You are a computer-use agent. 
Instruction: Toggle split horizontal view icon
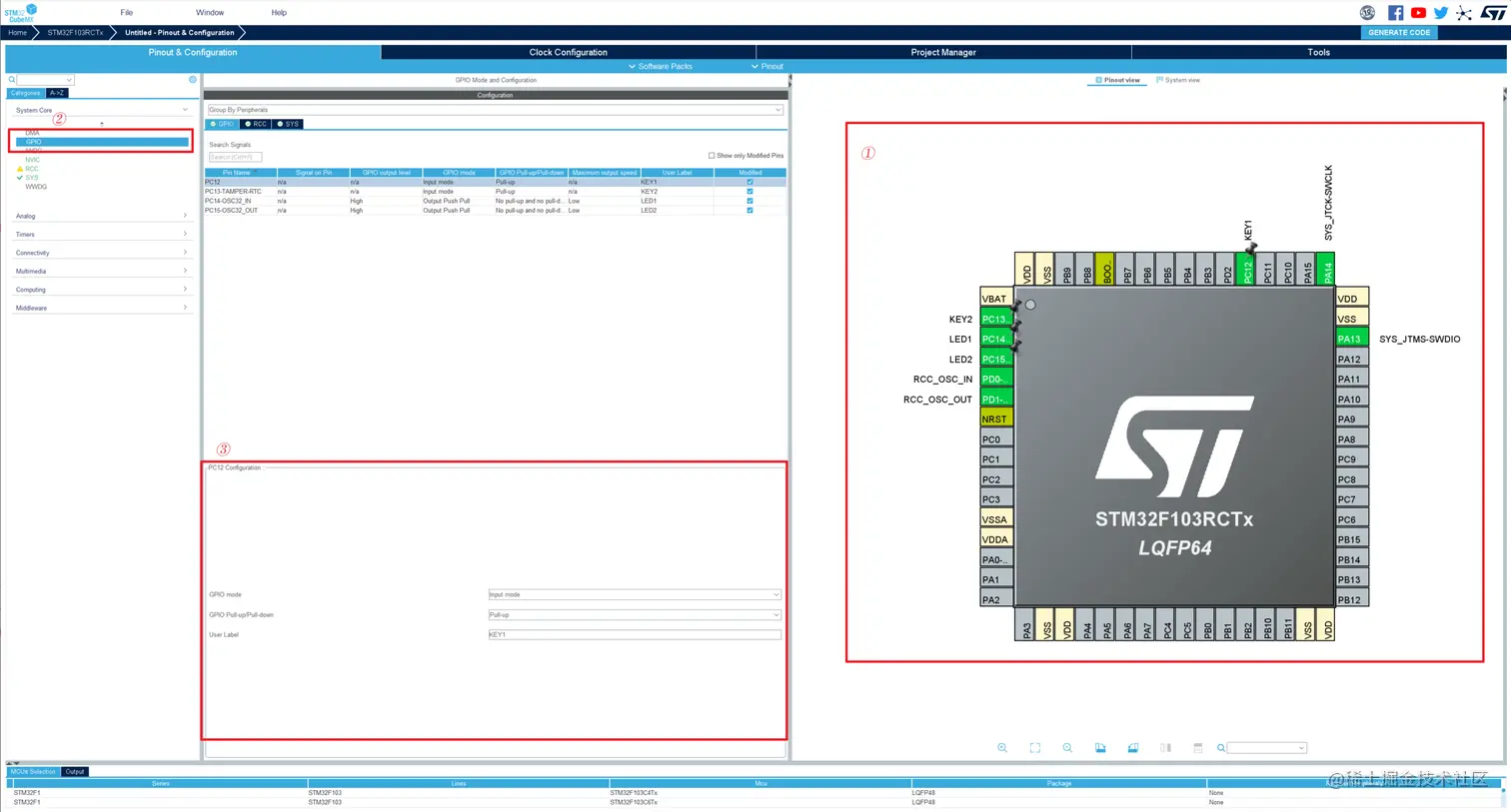(1197, 748)
